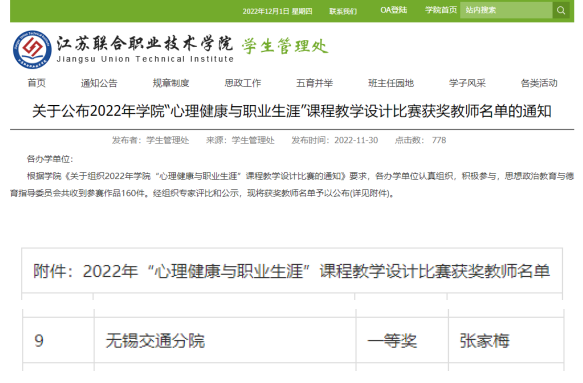The height and width of the screenshot is (383, 583).
Task: Click the 附件 table heading row
Action: click(x=292, y=271)
